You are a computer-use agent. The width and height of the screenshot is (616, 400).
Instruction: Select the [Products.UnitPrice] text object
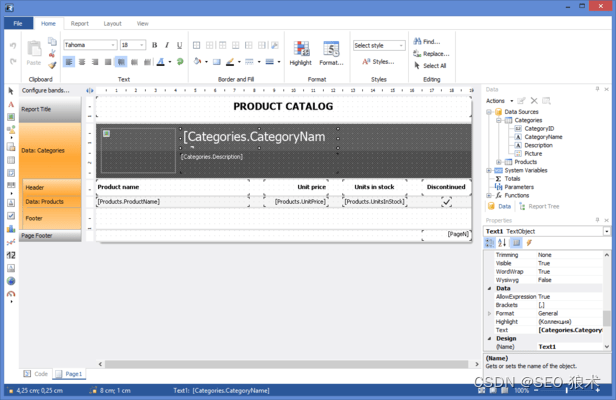300,202
